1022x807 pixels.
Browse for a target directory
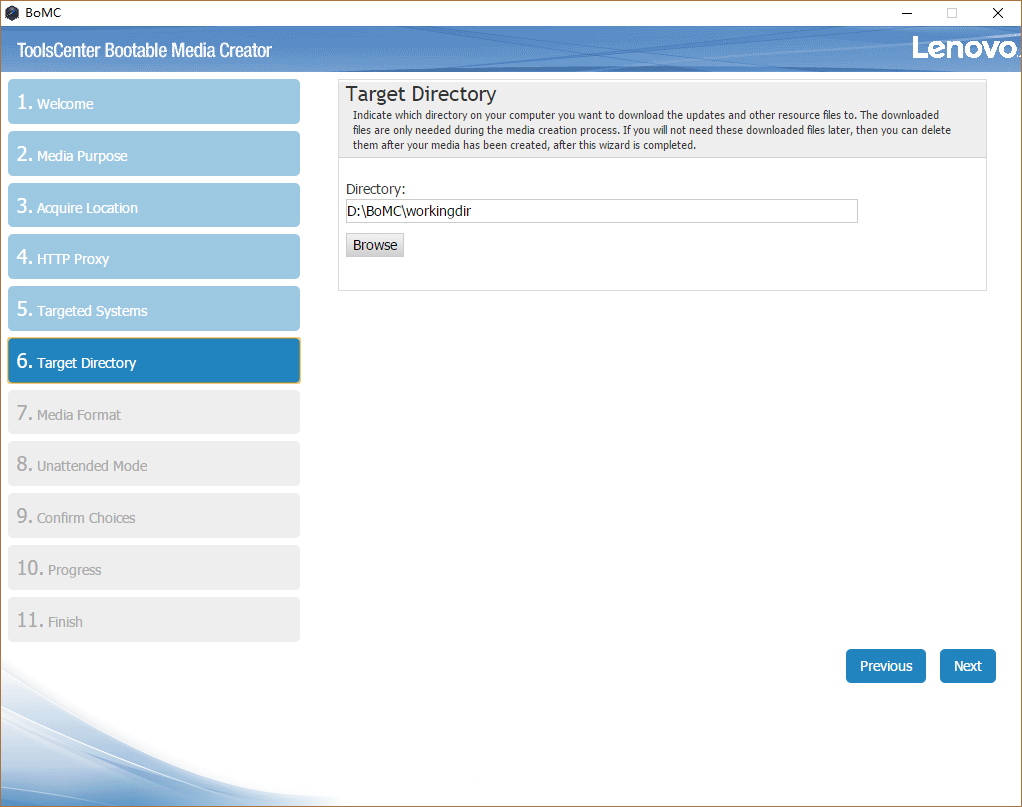[375, 245]
